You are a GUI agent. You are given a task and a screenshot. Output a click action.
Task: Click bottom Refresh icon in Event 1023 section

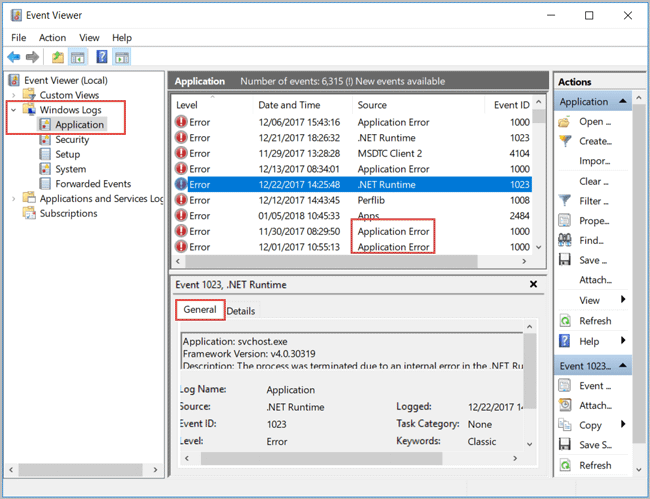(x=565, y=465)
